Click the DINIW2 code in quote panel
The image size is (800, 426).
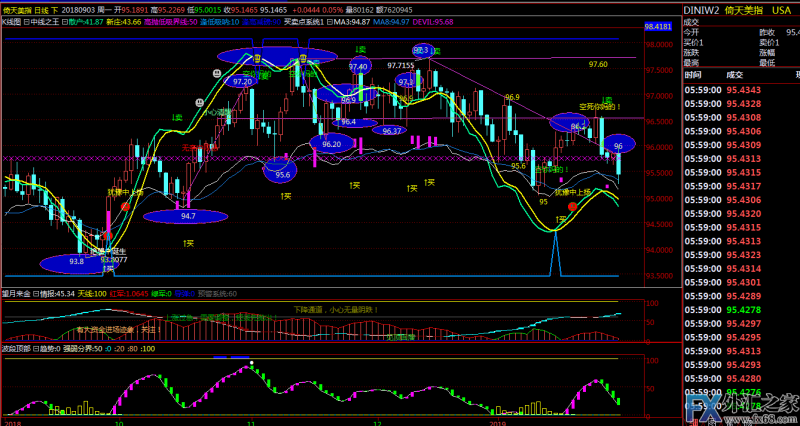coord(705,7)
